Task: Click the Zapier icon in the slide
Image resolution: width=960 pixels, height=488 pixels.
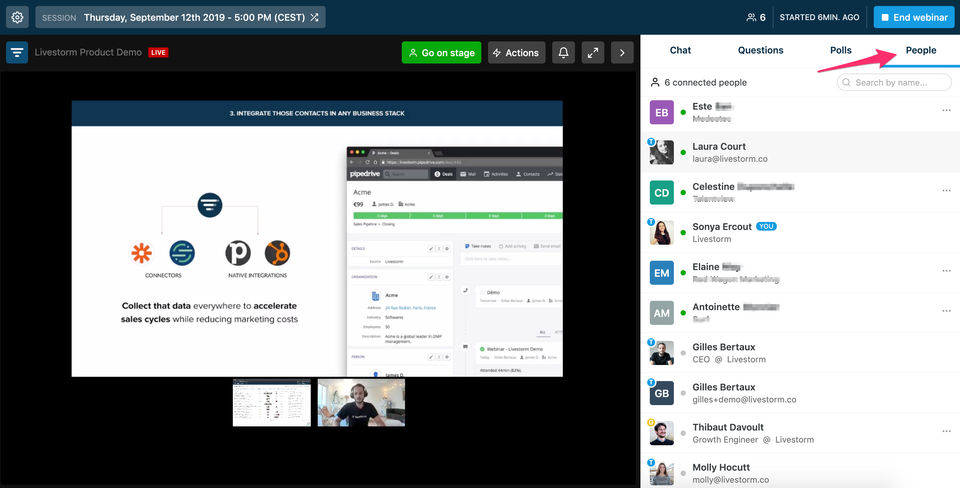Action: [141, 253]
